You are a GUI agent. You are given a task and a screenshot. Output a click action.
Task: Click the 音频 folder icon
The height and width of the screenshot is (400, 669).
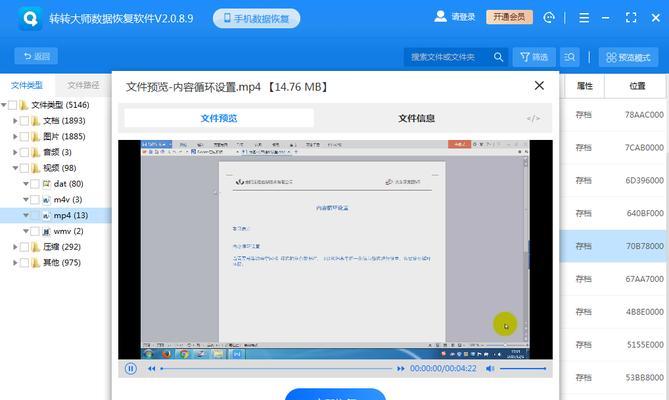[36, 152]
